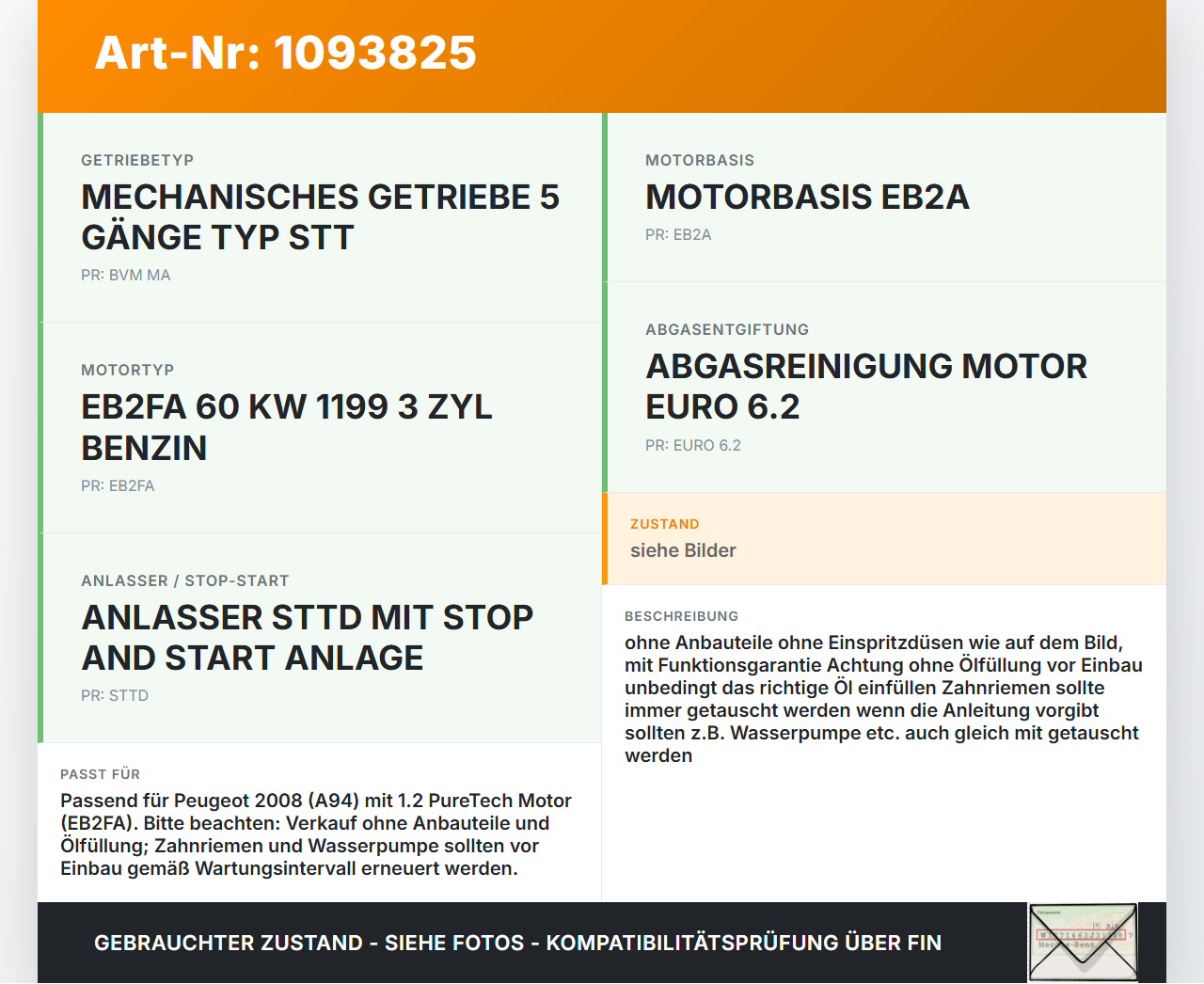This screenshot has width=1204, height=984.
Task: Click the ZUSTAND label
Action: coord(665,524)
